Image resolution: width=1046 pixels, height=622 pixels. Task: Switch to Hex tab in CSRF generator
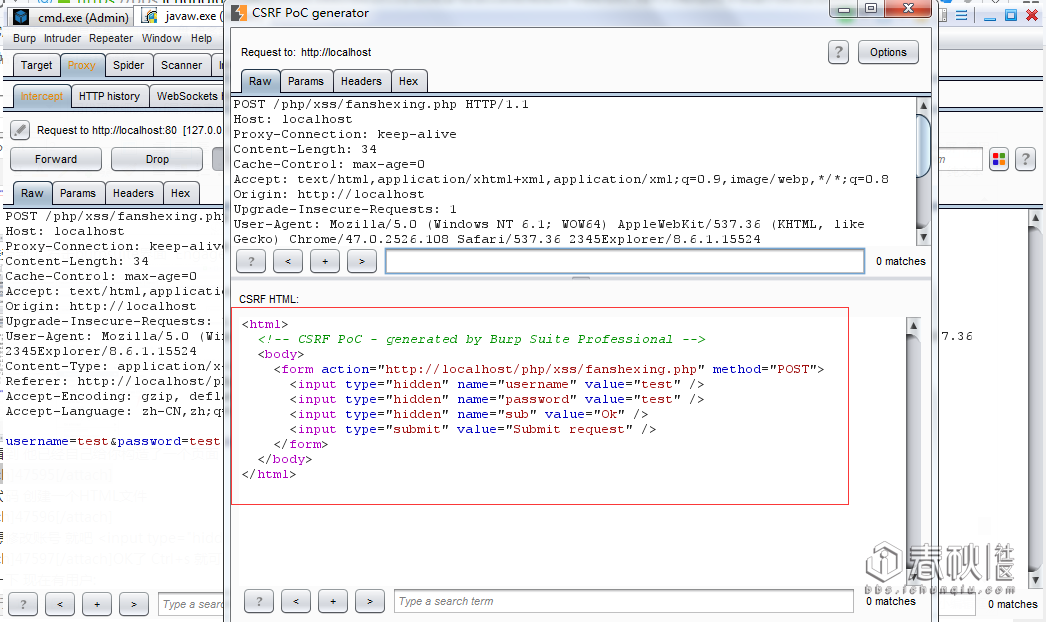pyautogui.click(x=408, y=81)
